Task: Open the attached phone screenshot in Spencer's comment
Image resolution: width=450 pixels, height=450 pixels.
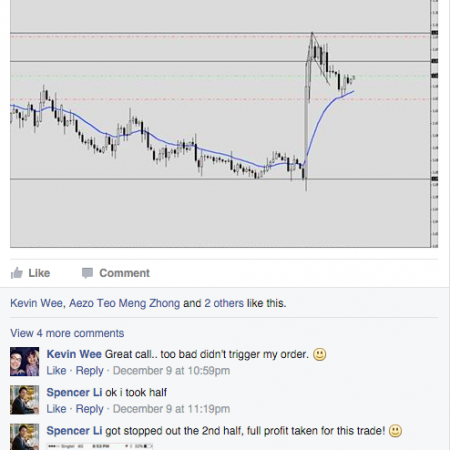Action: [100, 446]
